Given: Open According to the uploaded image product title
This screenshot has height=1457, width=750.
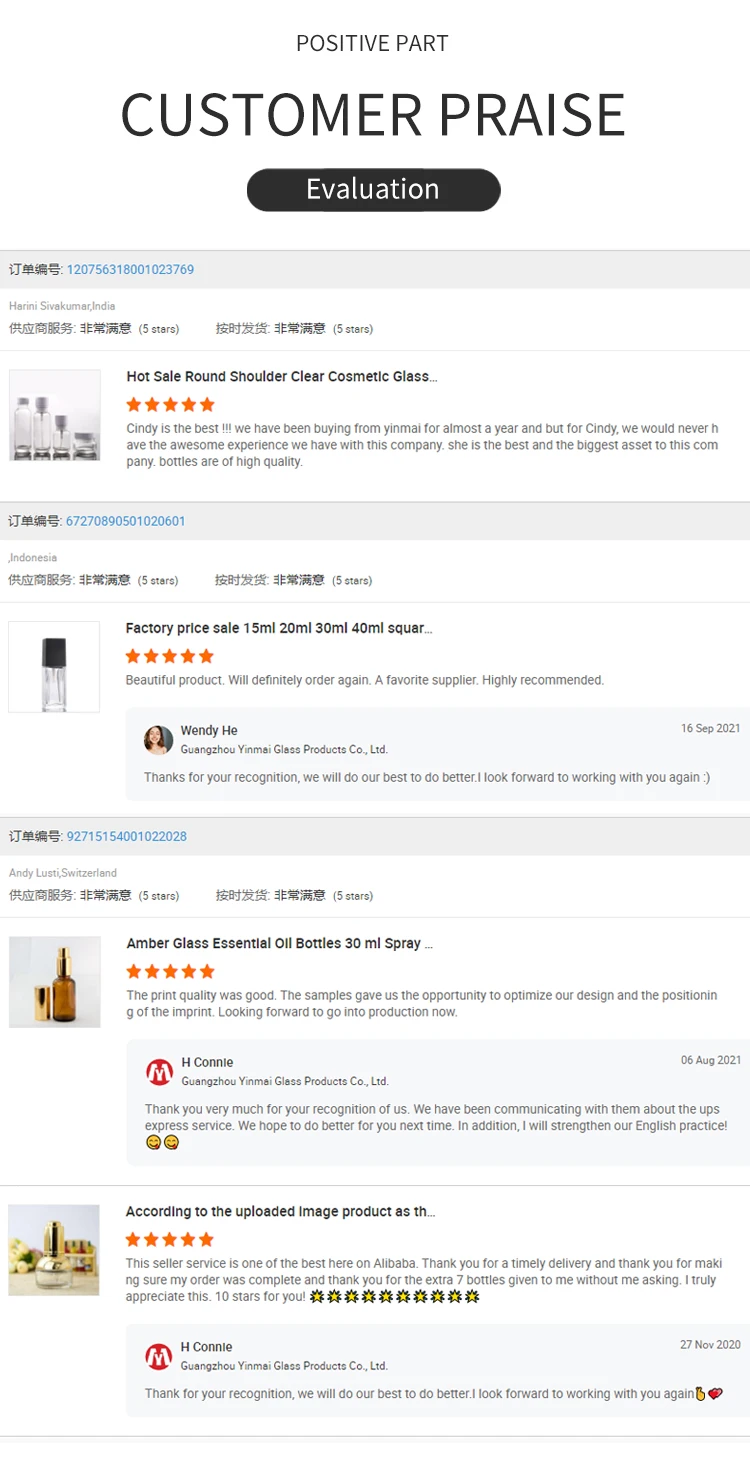Looking at the screenshot, I should point(280,1212).
